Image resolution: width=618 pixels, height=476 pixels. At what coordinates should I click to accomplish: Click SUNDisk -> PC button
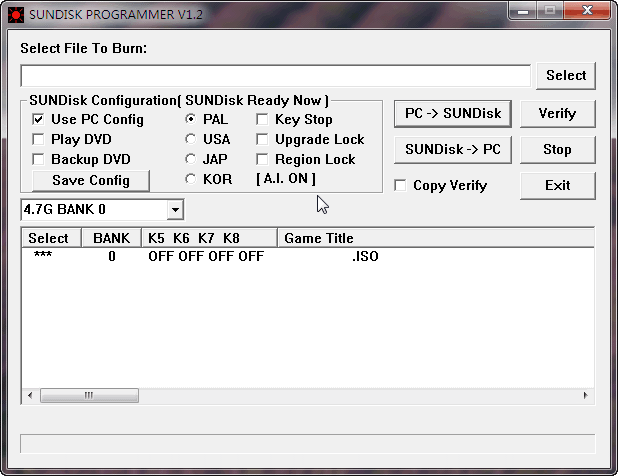(453, 149)
